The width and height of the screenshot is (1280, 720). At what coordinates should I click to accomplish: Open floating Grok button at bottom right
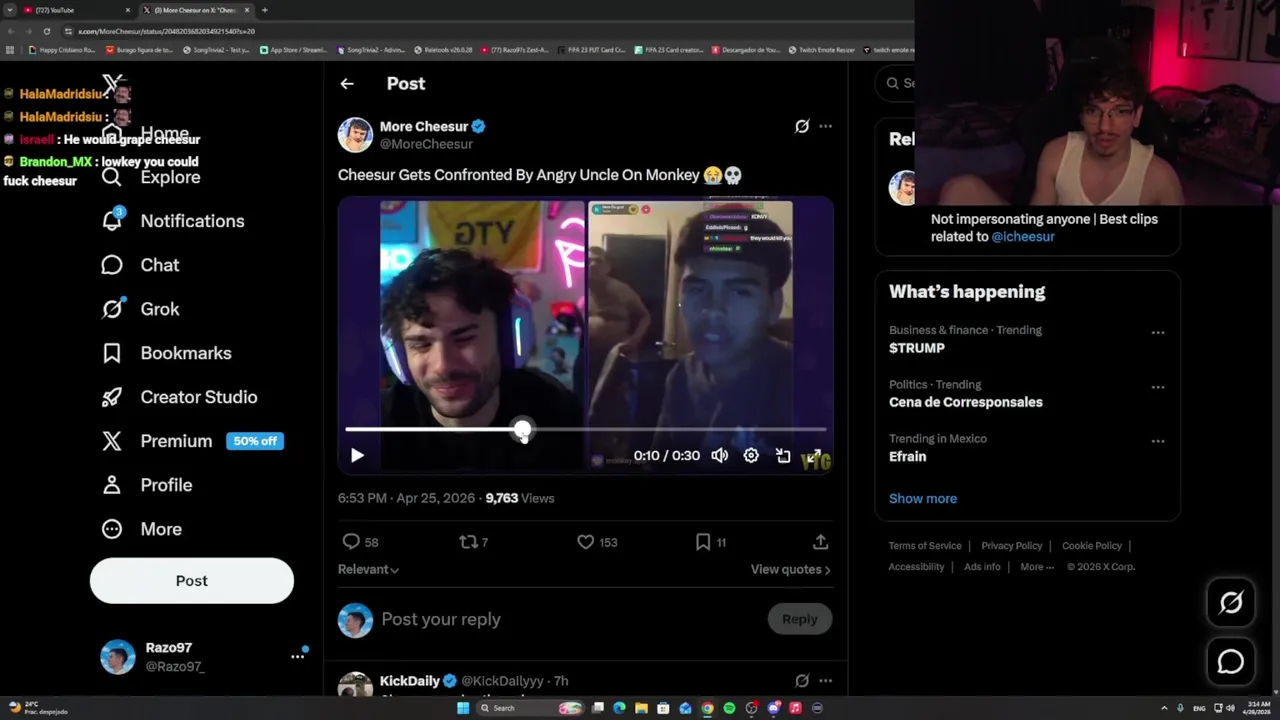coord(1231,602)
